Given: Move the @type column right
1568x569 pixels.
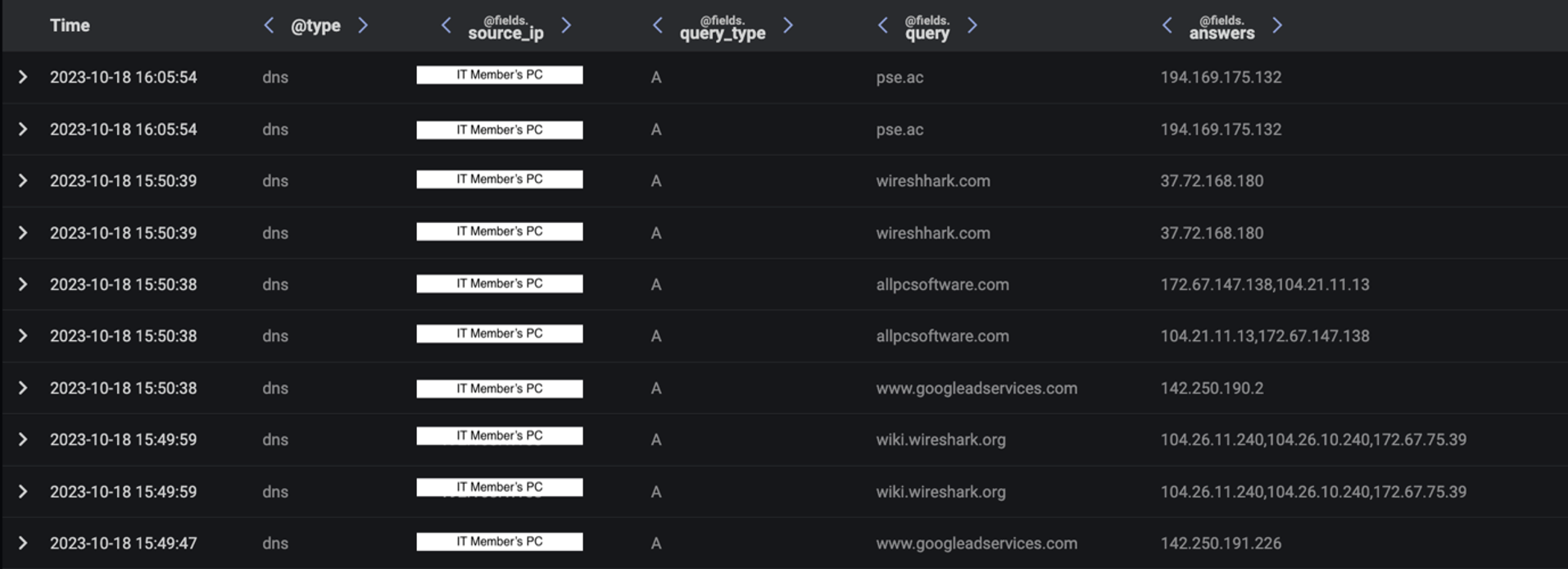Looking at the screenshot, I should [x=363, y=25].
